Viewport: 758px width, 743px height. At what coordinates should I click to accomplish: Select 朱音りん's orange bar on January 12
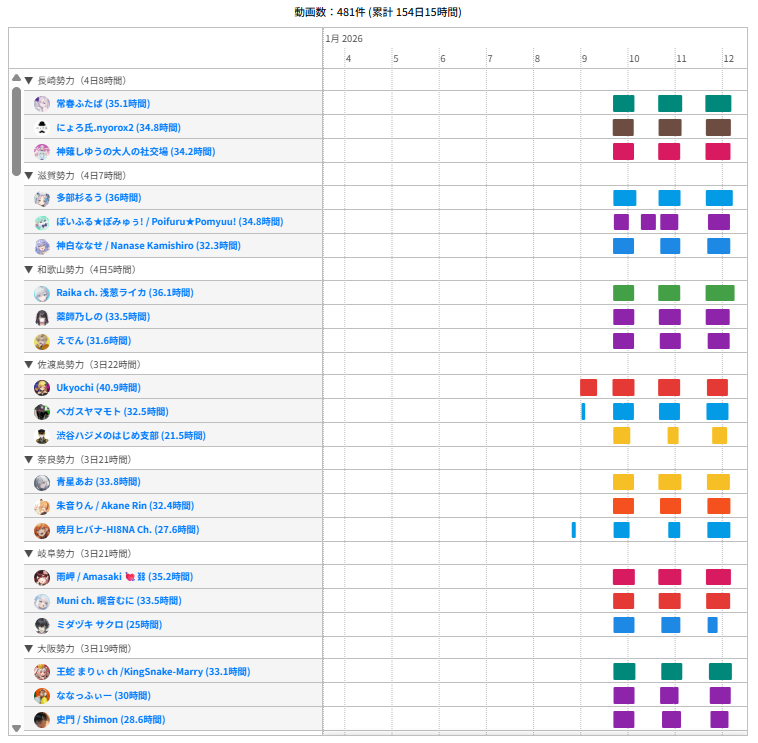click(x=718, y=506)
